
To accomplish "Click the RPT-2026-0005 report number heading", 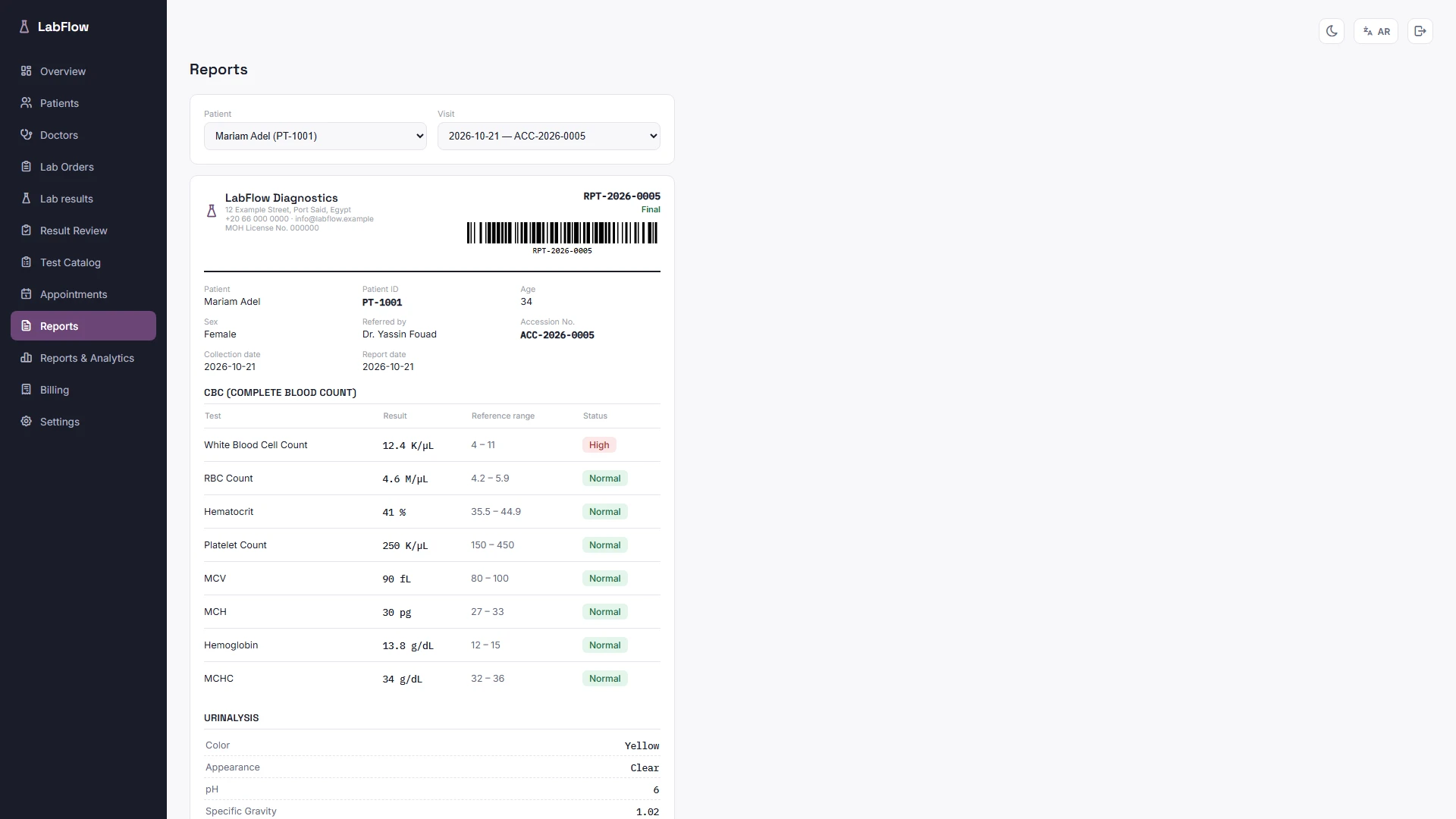I will coord(622,196).
